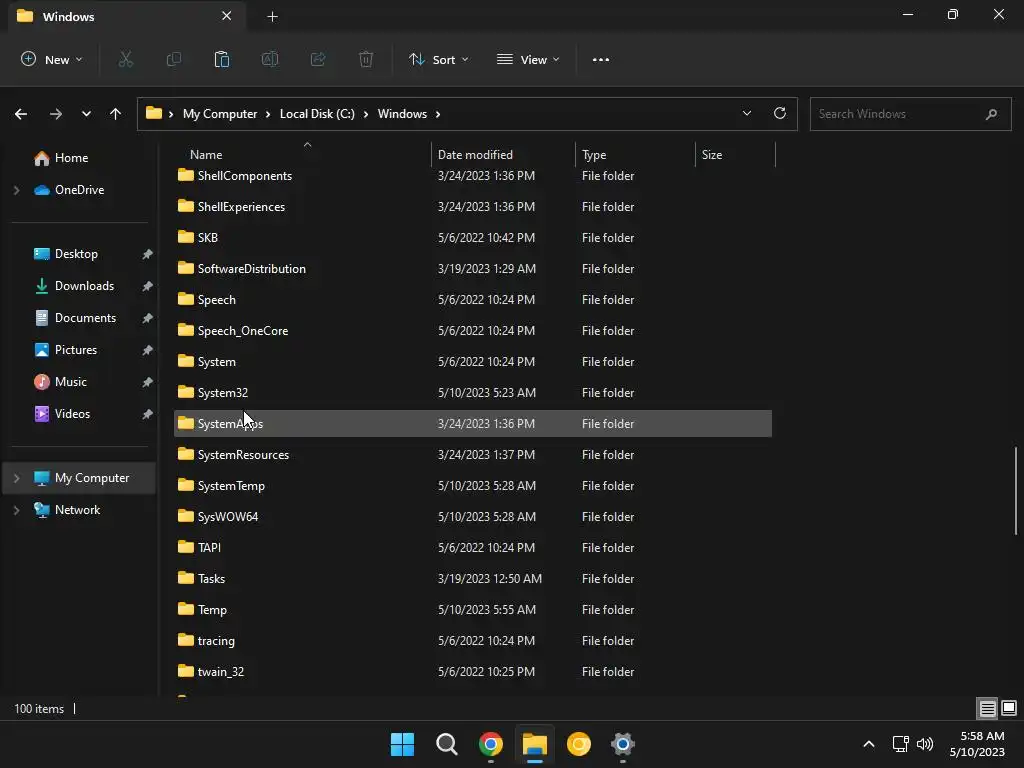
Task: Open recent locations dropdown arrow
Action: pyautogui.click(x=86, y=114)
